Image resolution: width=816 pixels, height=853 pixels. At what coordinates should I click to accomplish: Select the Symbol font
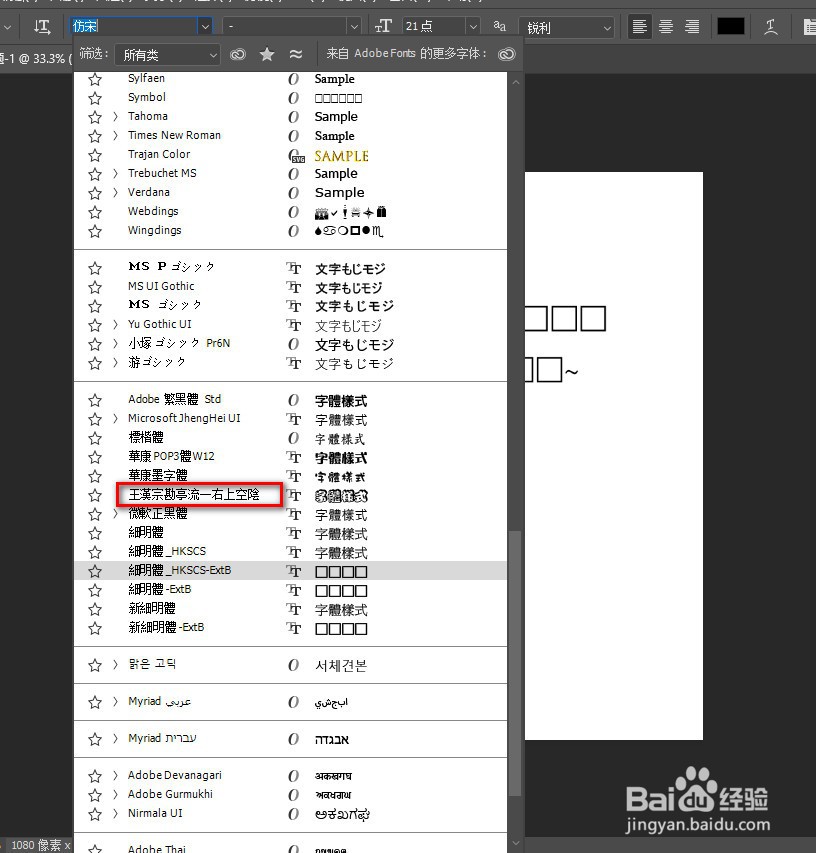[x=147, y=97]
